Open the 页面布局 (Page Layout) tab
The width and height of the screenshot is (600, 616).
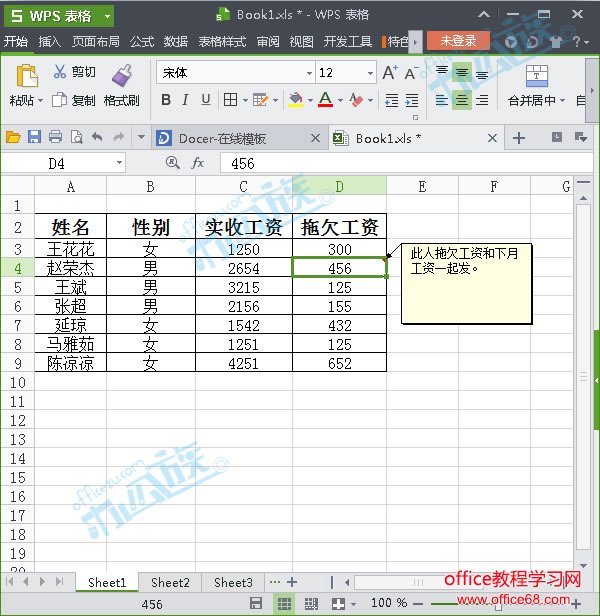[95, 41]
